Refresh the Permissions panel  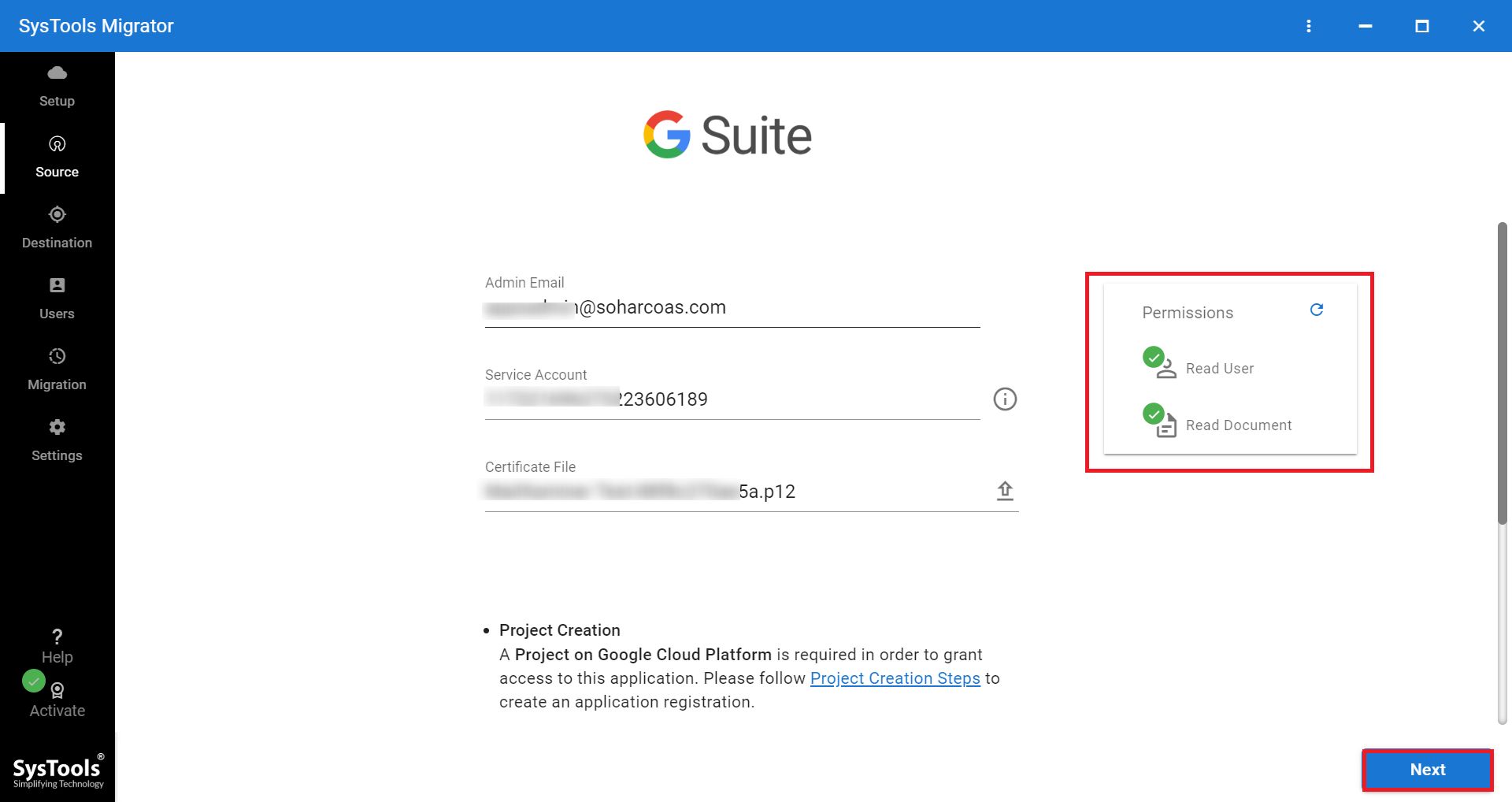click(x=1317, y=310)
